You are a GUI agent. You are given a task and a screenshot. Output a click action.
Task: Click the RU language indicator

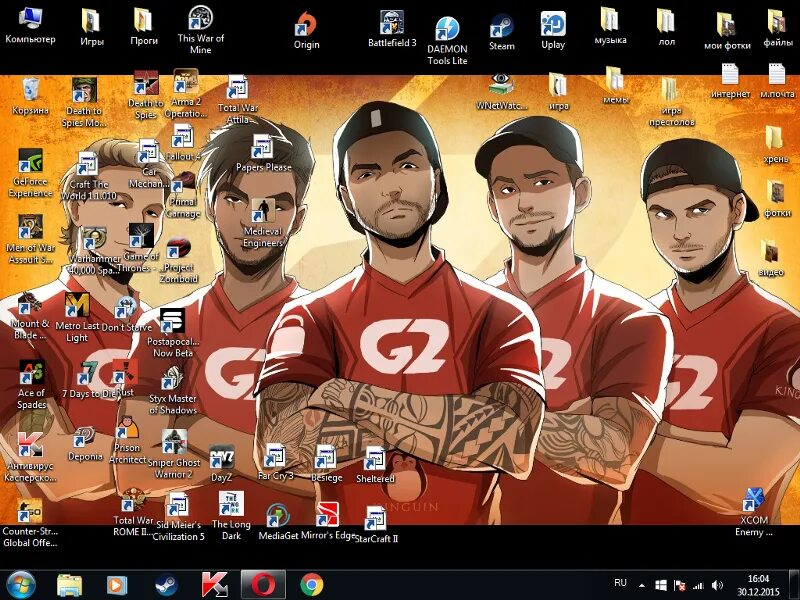(x=620, y=583)
